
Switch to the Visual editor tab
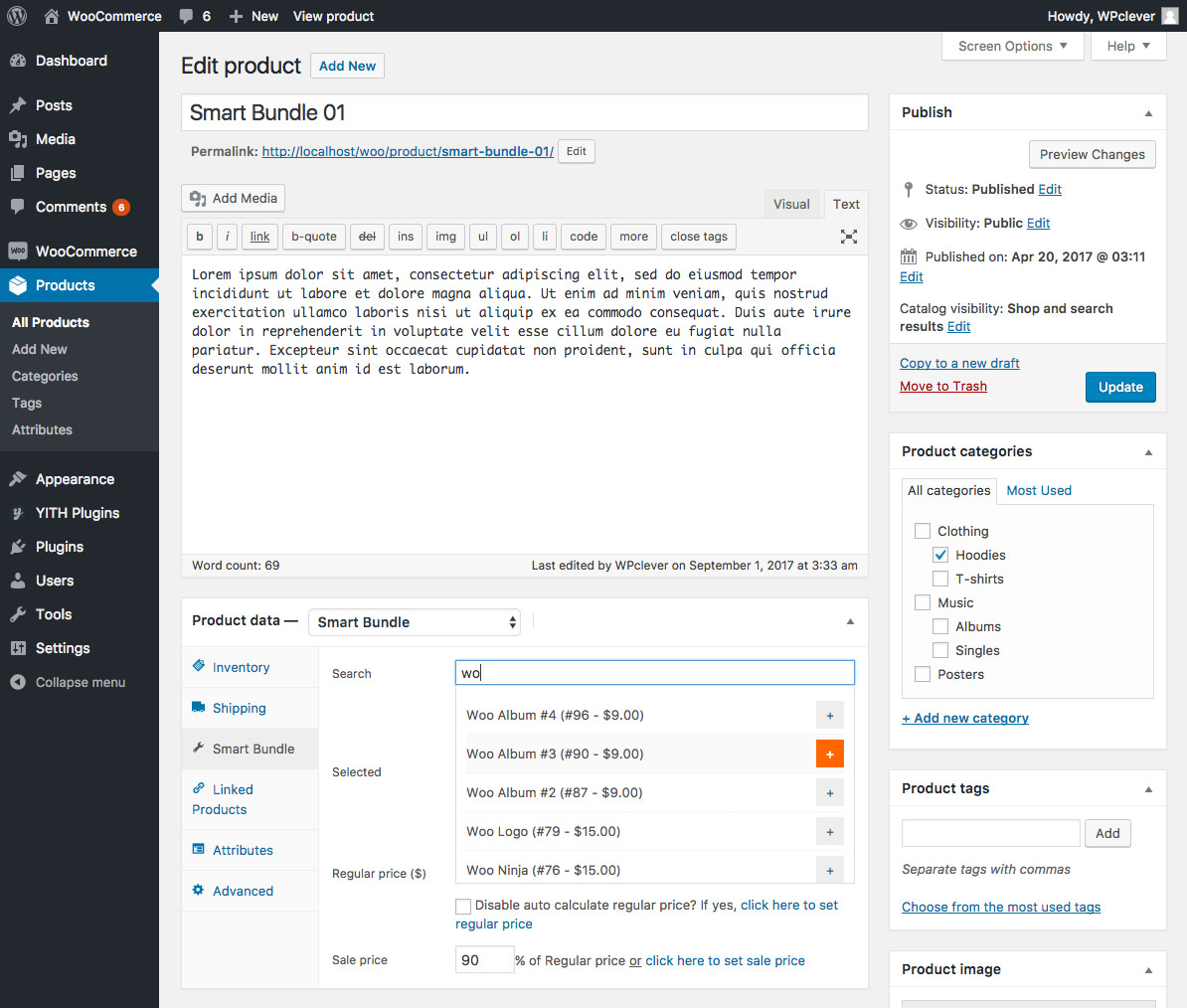pos(791,204)
